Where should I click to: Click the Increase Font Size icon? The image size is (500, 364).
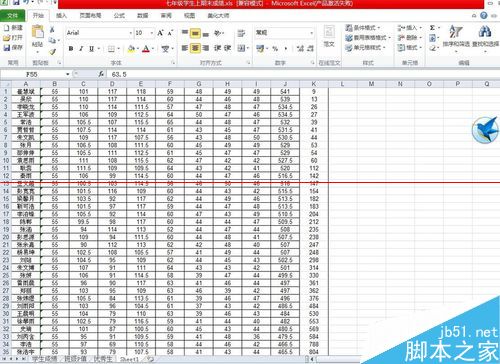[160, 33]
